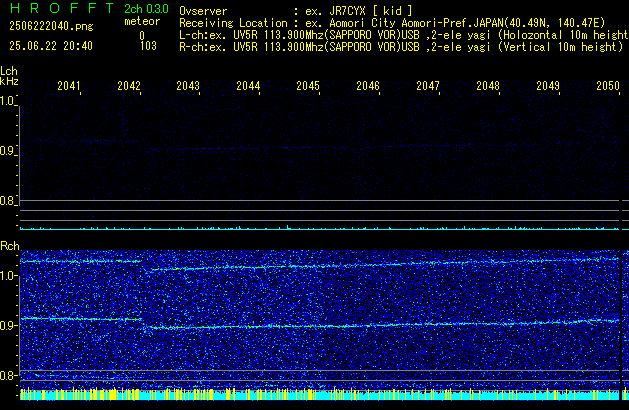629x410 pixels.
Task: Click the Rch signal trace above 1.0 kHz
Action: [320, 264]
